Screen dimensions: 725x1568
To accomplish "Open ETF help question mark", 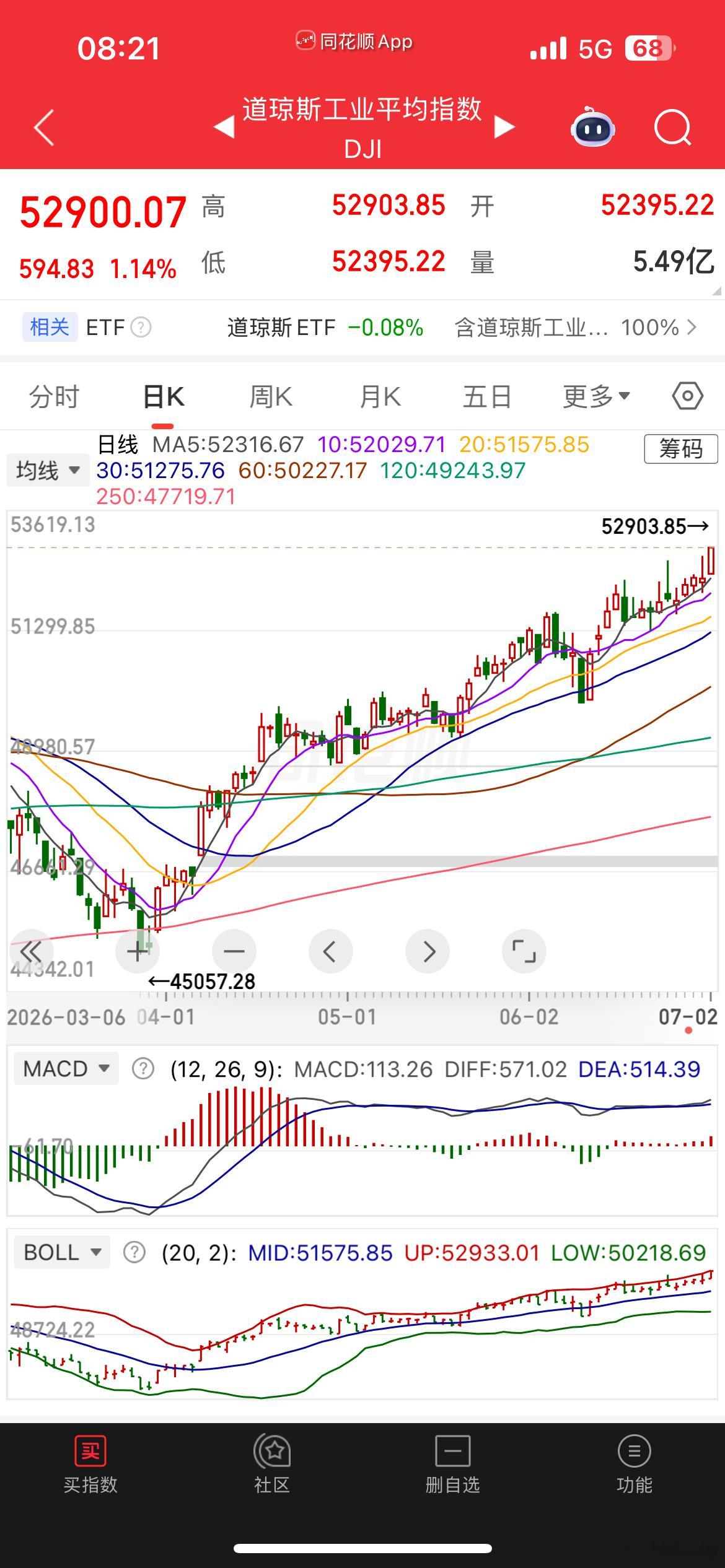I will tap(141, 327).
